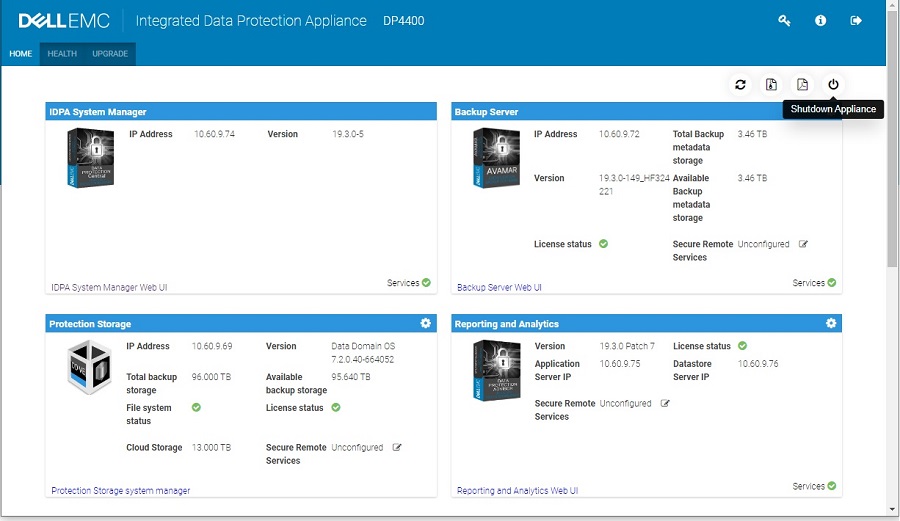
Task: Open Protection Storage system manager link
Action: (x=120, y=491)
